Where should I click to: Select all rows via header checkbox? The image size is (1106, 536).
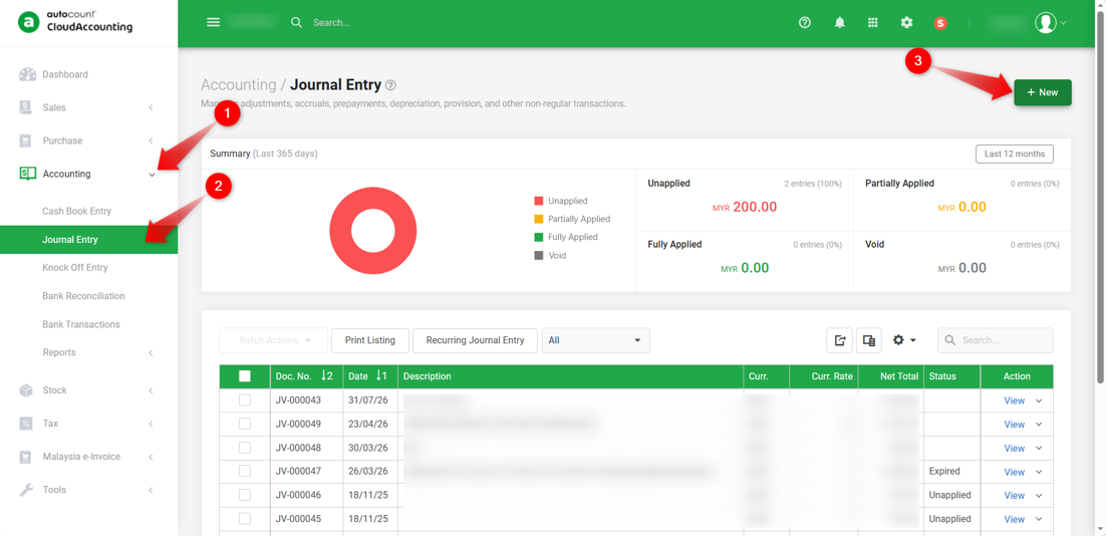245,376
